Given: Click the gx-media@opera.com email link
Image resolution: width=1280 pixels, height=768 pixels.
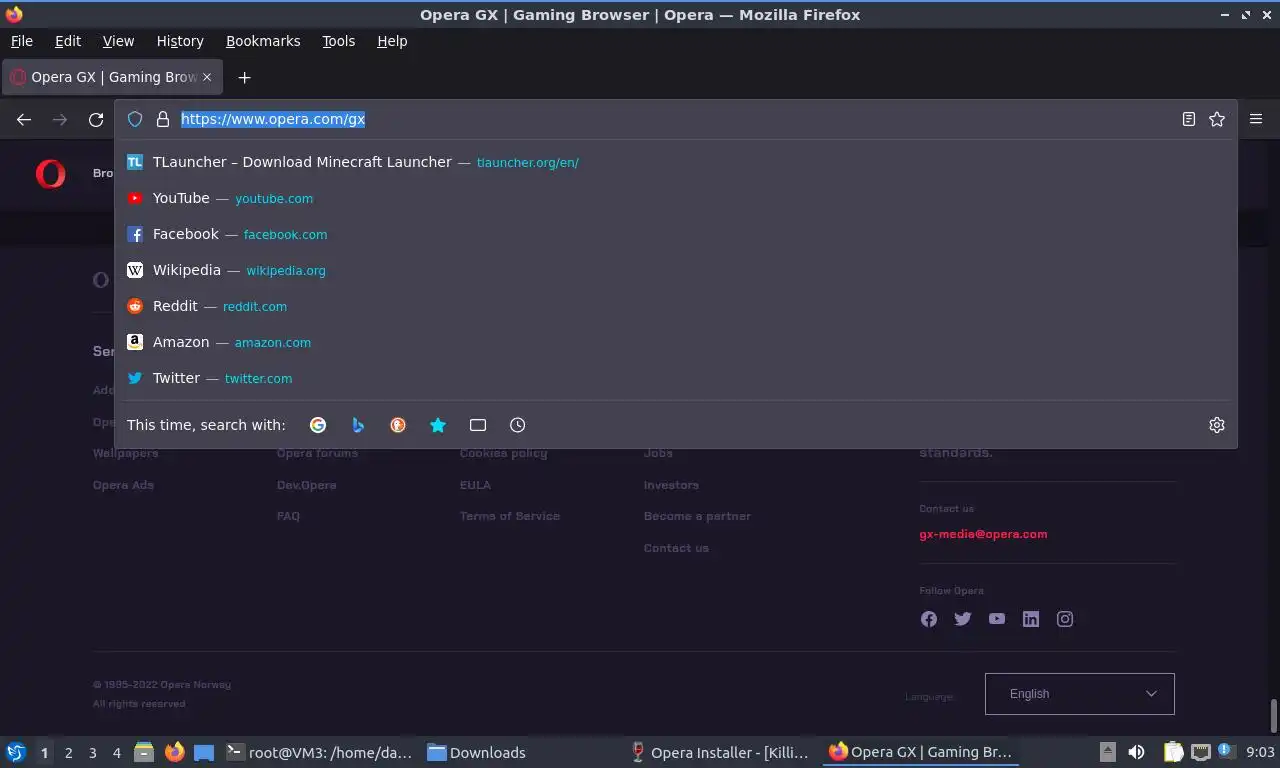Looking at the screenshot, I should [983, 534].
